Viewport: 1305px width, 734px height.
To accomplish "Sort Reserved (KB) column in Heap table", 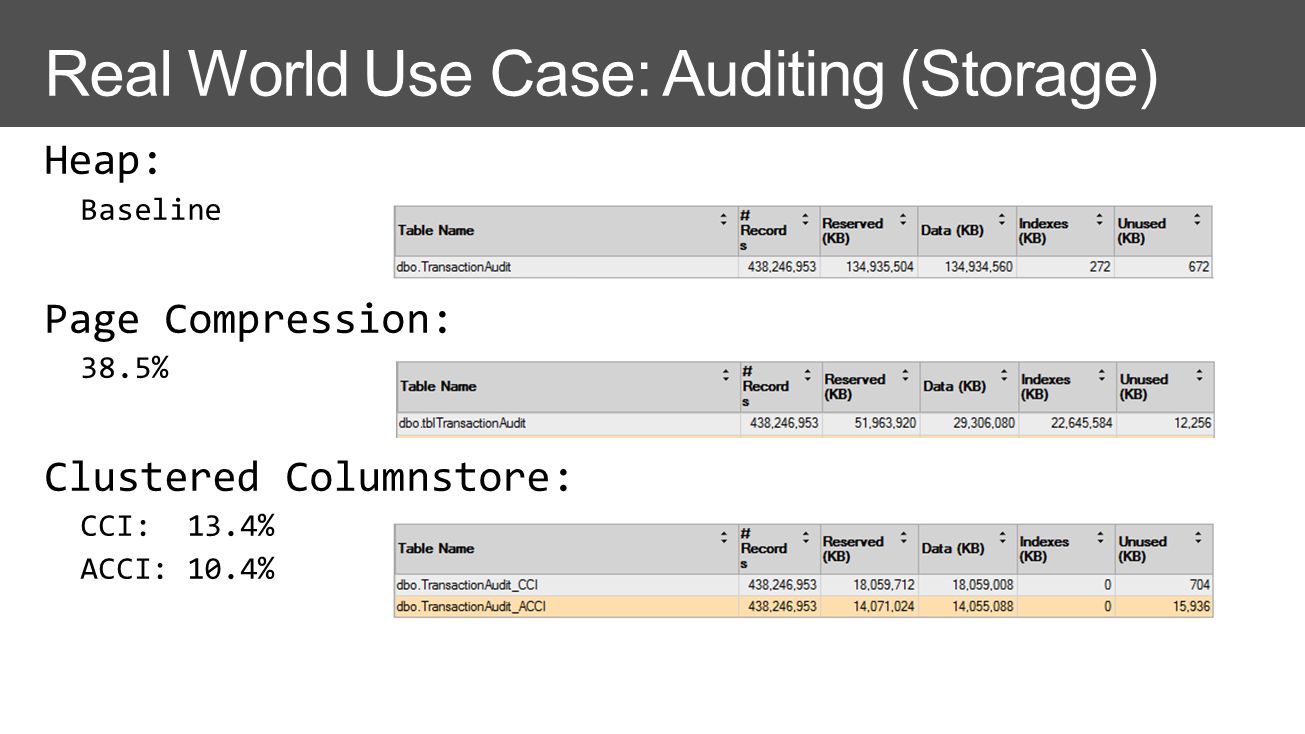I will (903, 219).
